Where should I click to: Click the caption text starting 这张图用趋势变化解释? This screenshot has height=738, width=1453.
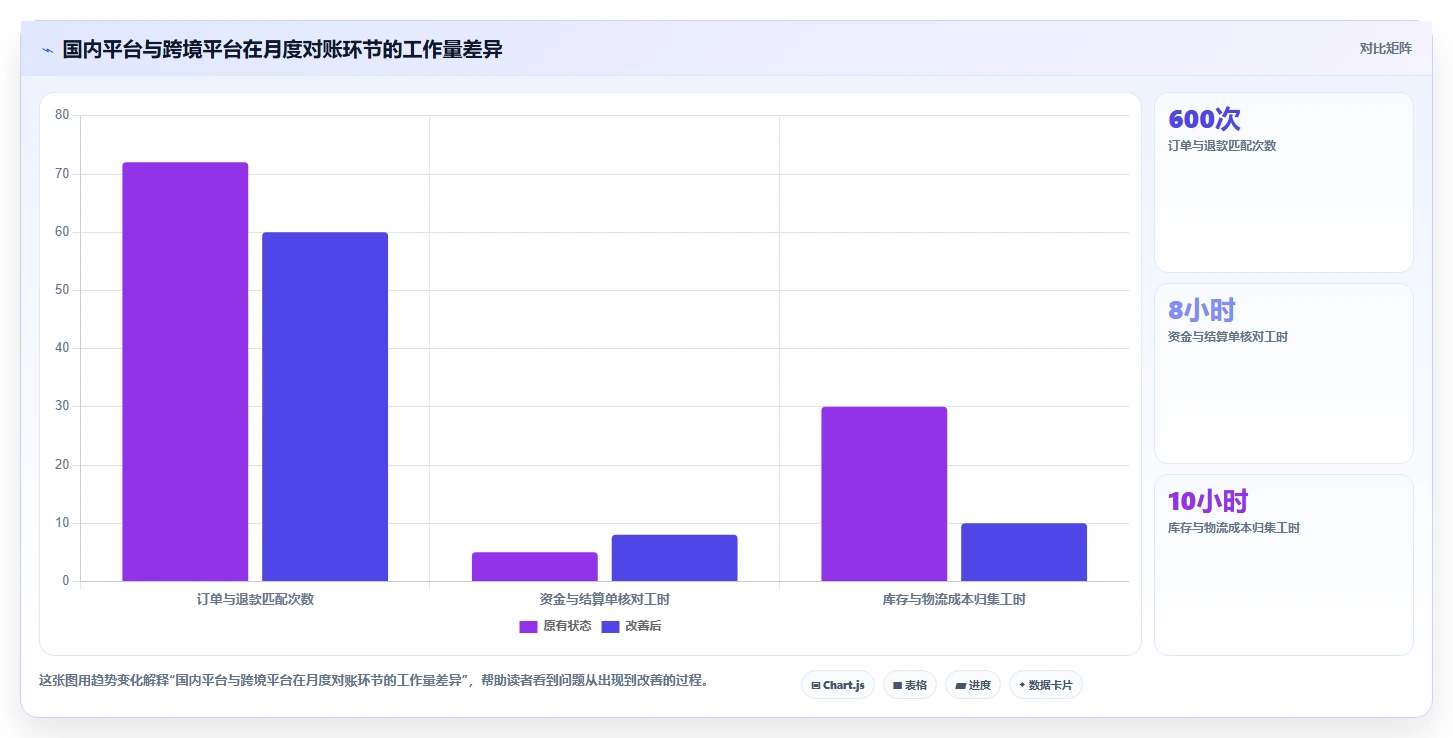point(374,680)
